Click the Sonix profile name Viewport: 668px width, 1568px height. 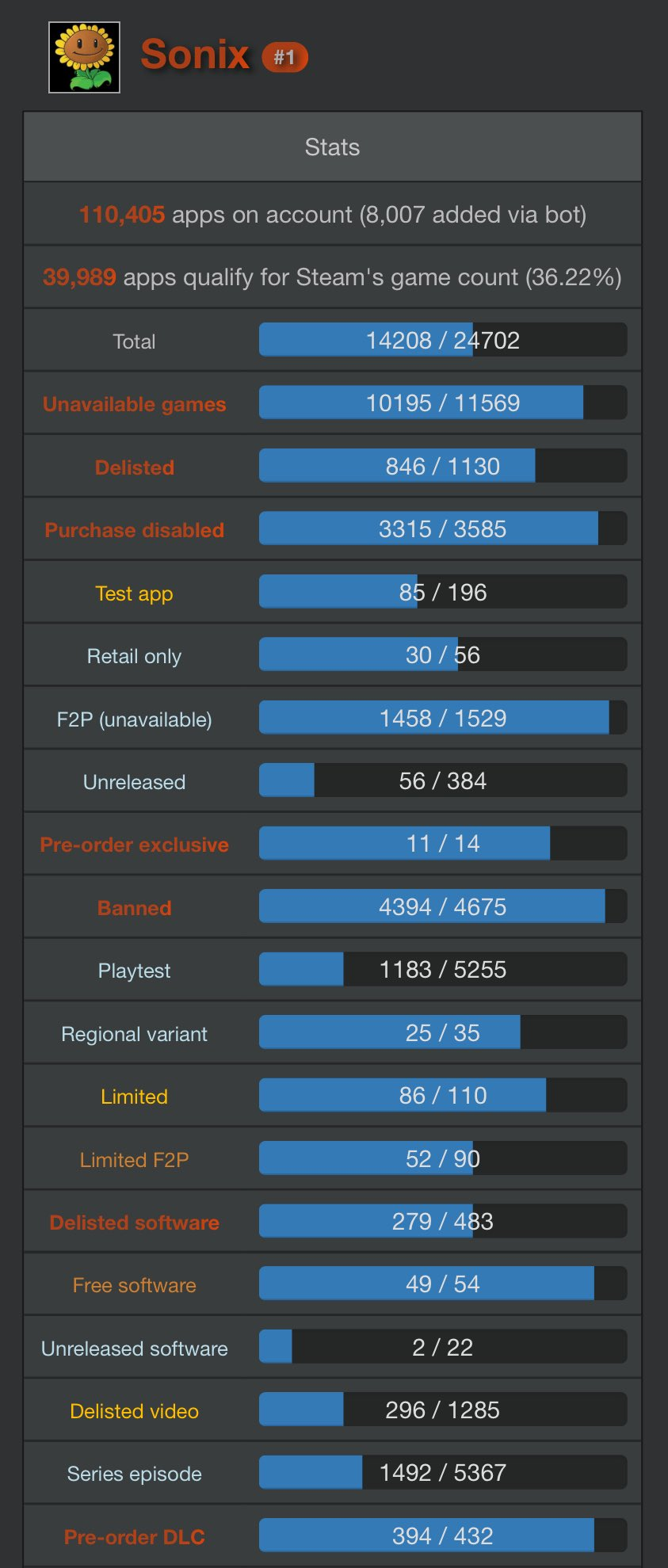click(195, 55)
